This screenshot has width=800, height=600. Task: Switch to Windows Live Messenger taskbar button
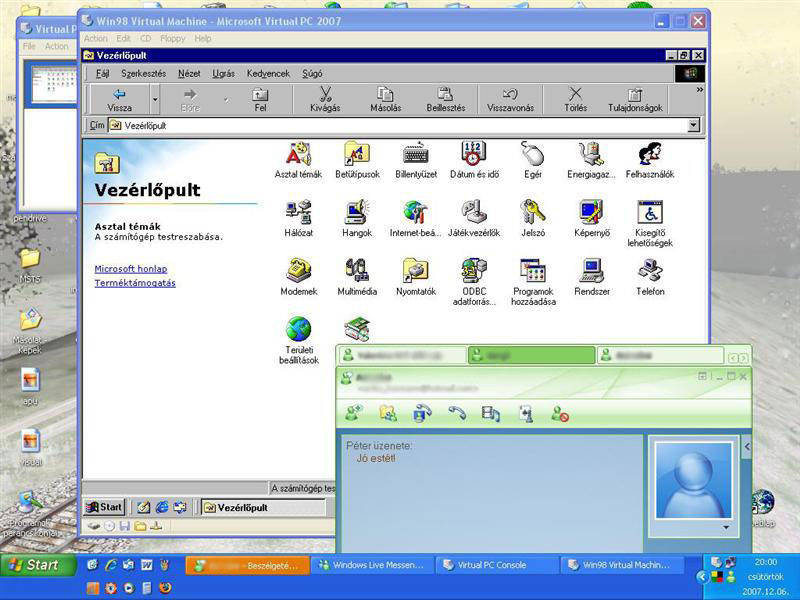[371, 565]
